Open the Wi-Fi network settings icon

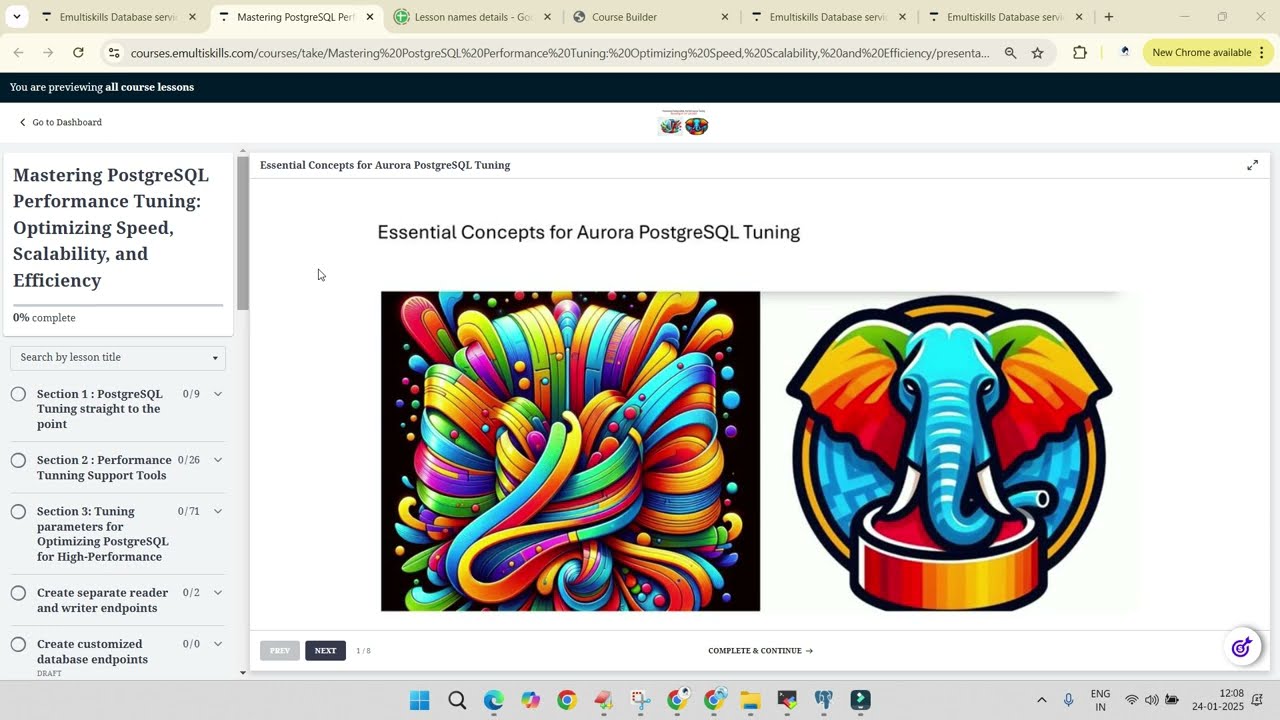[1132, 700]
